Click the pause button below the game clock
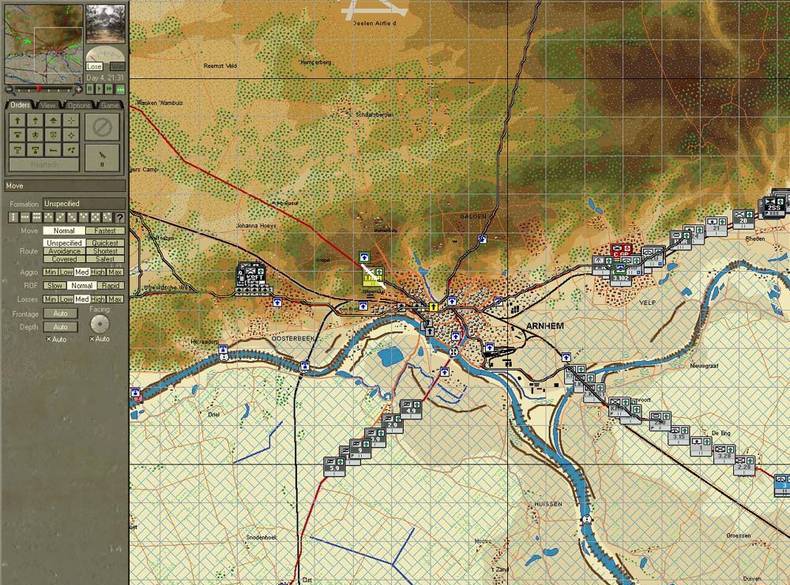This screenshot has width=790, height=585. 91,89
